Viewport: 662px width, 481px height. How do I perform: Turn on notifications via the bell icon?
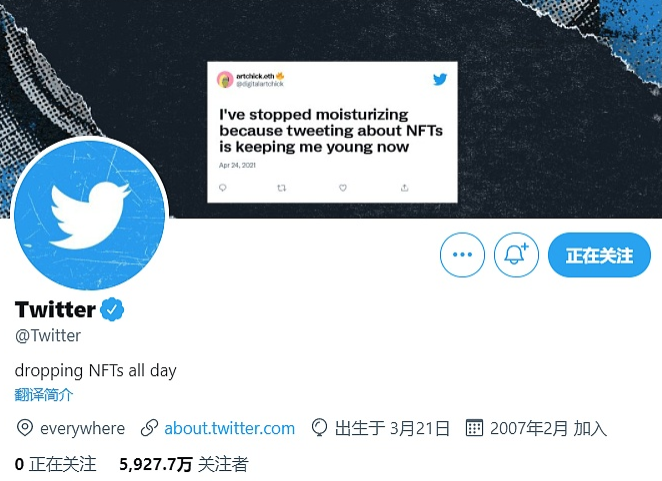(516, 255)
